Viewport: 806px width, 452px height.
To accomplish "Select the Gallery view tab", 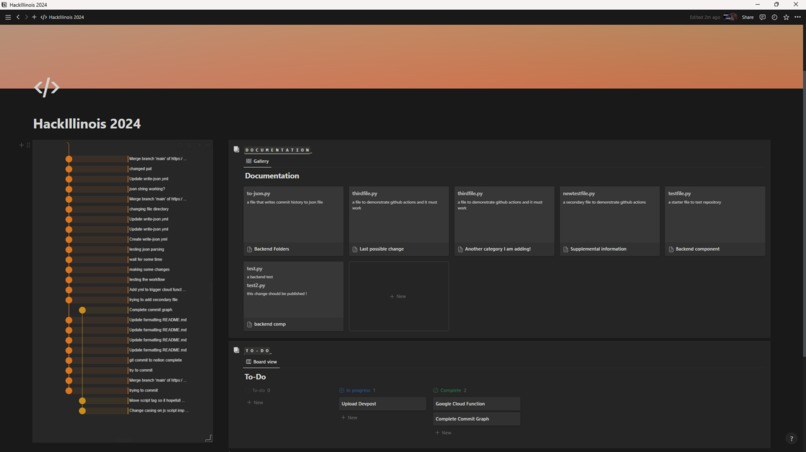I will point(257,161).
